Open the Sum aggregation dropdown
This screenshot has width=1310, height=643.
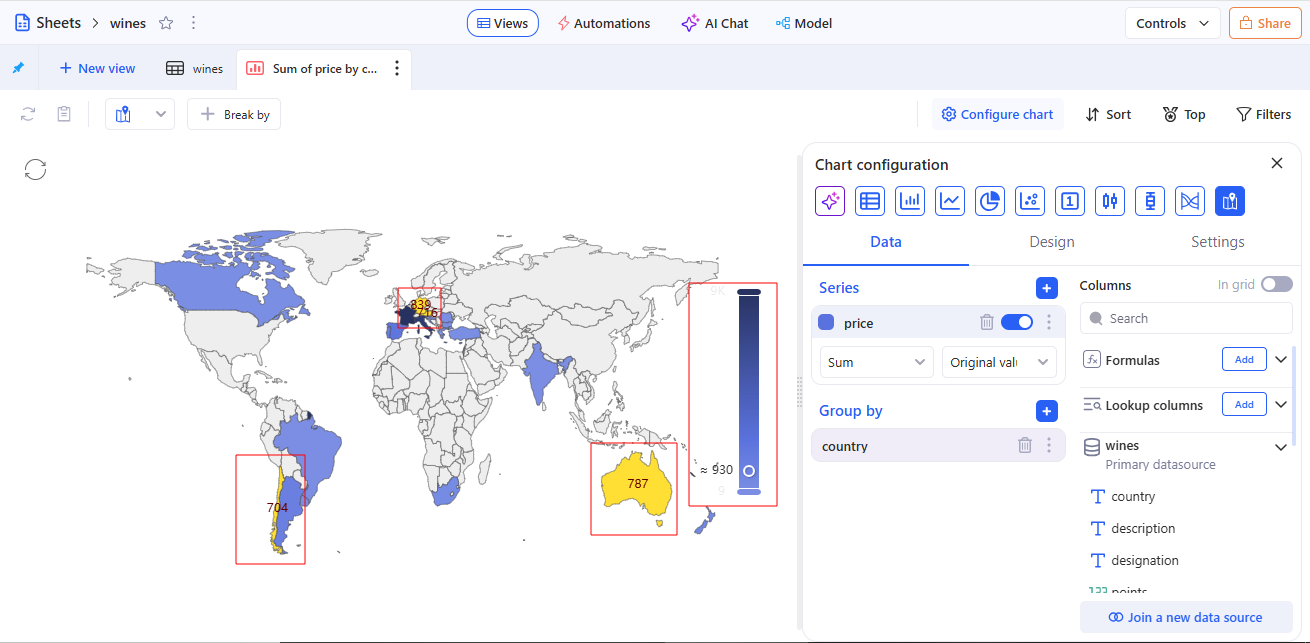pyautogui.click(x=876, y=362)
